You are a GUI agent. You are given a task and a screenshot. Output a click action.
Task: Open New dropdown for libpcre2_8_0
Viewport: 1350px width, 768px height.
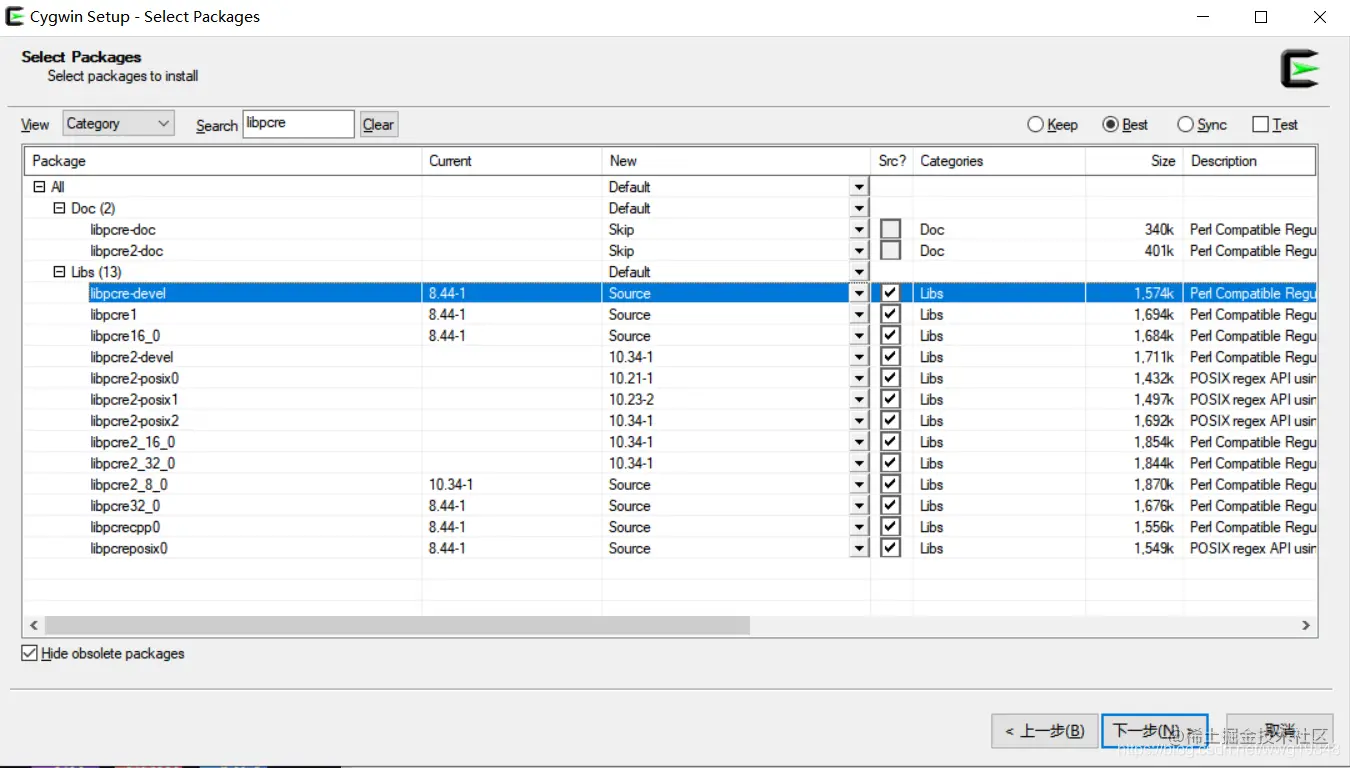(859, 485)
